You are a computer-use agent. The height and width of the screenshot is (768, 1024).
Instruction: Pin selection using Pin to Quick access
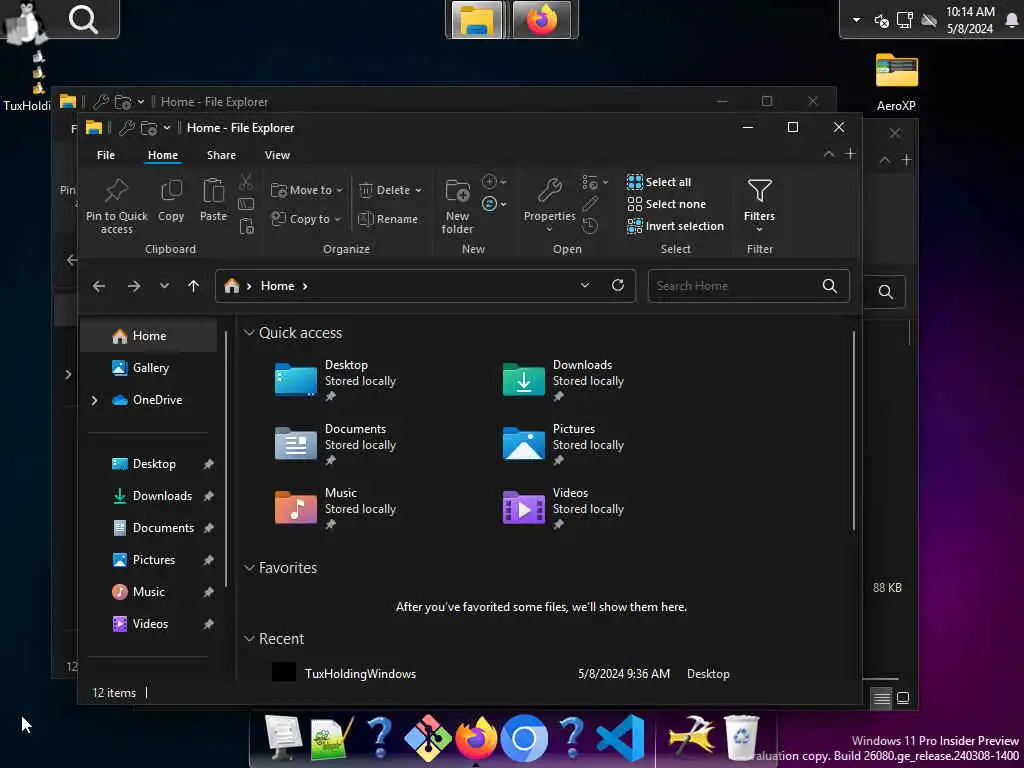pos(117,206)
